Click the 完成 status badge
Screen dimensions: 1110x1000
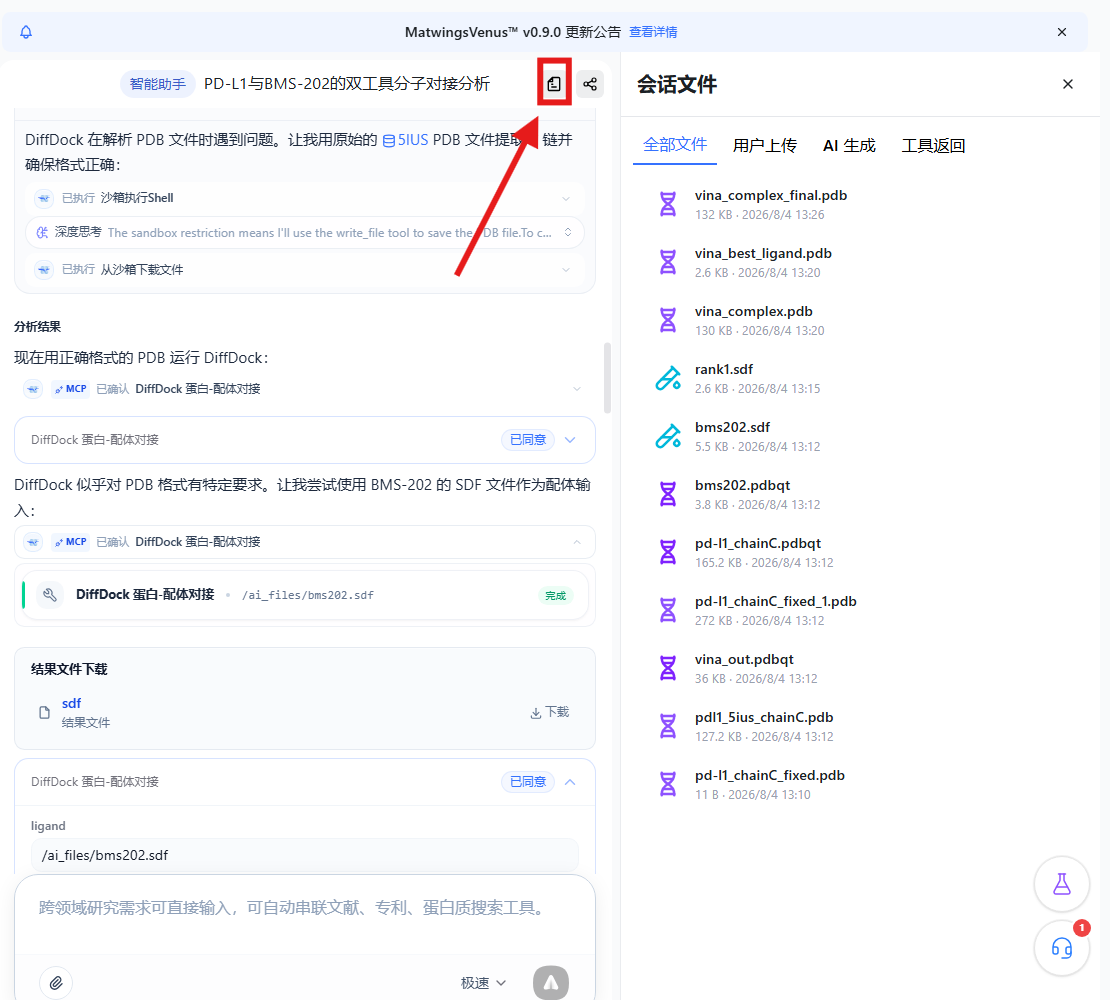(x=555, y=596)
